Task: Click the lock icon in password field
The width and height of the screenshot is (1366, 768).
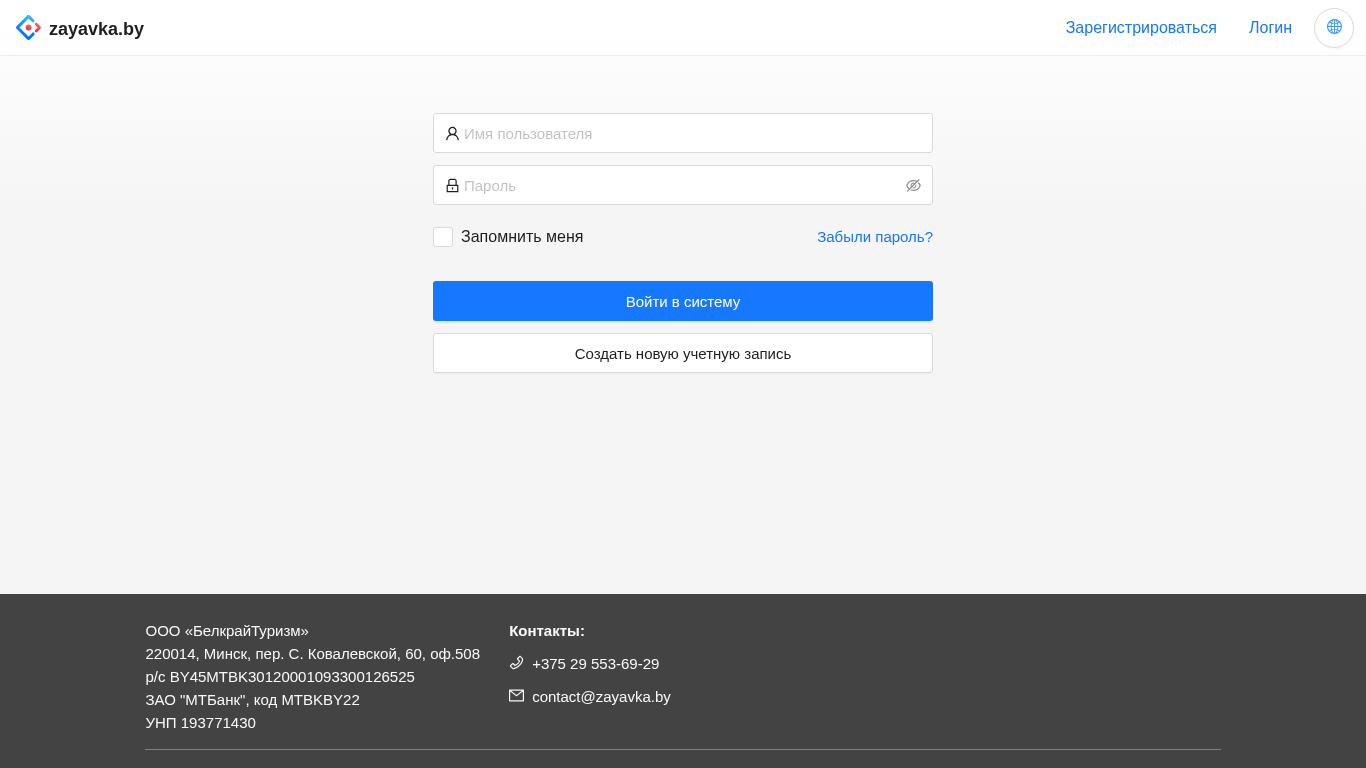Action: point(452,185)
